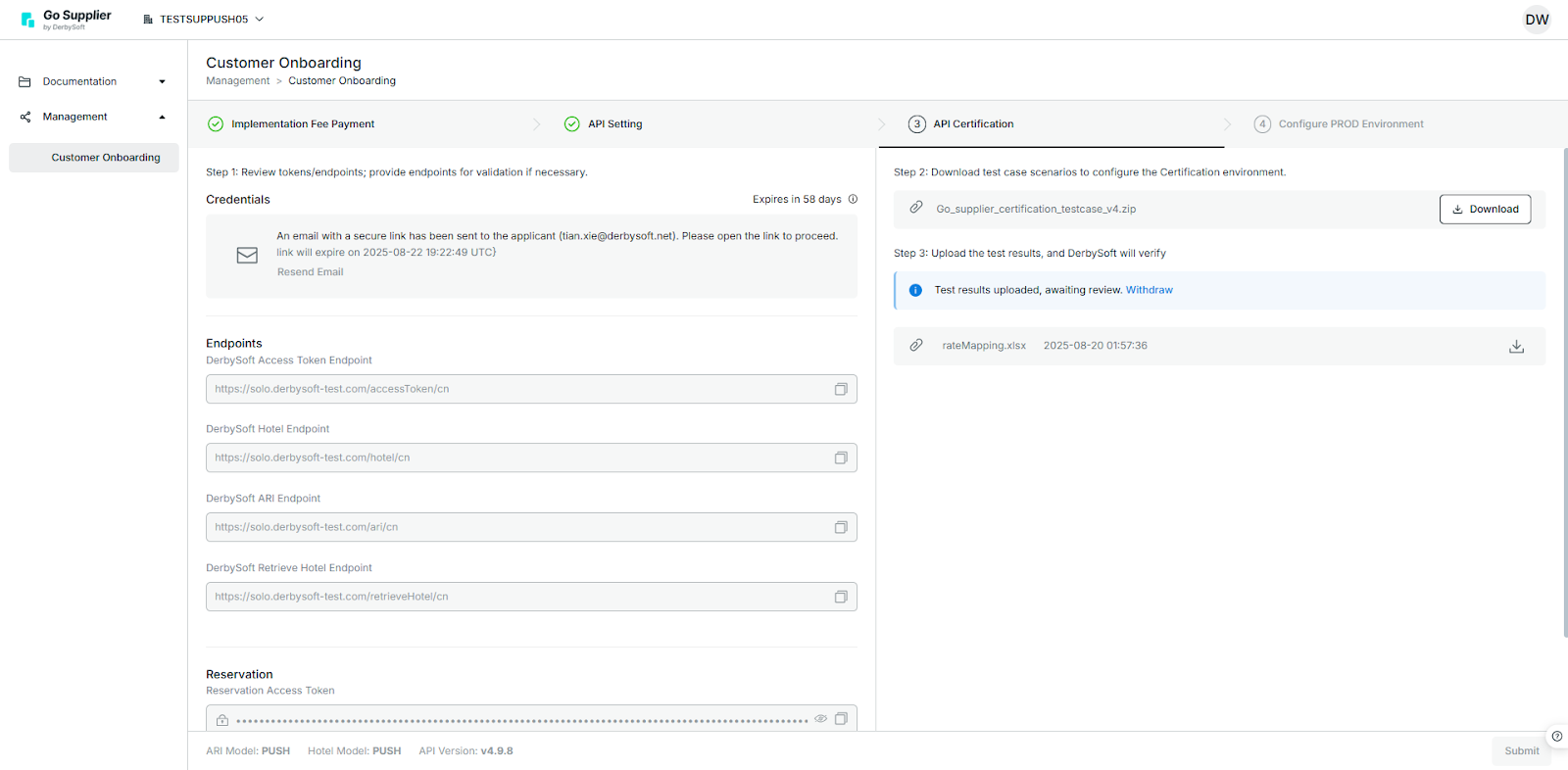This screenshot has height=770, width=1568.
Task: Click the rateMapping.xlsx file name
Action: pos(984,346)
